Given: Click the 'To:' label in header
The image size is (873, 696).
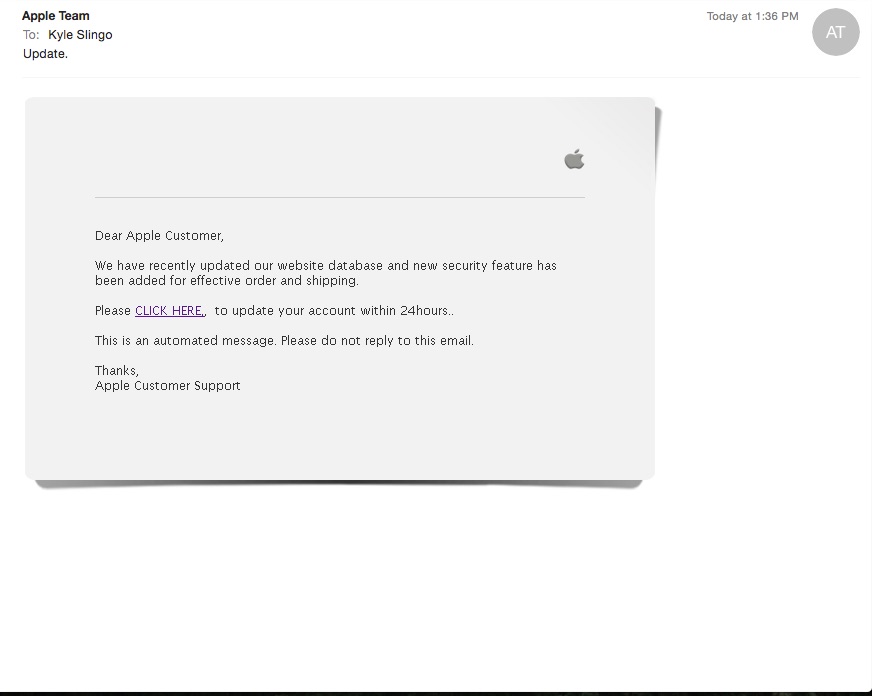Looking at the screenshot, I should (31, 35).
